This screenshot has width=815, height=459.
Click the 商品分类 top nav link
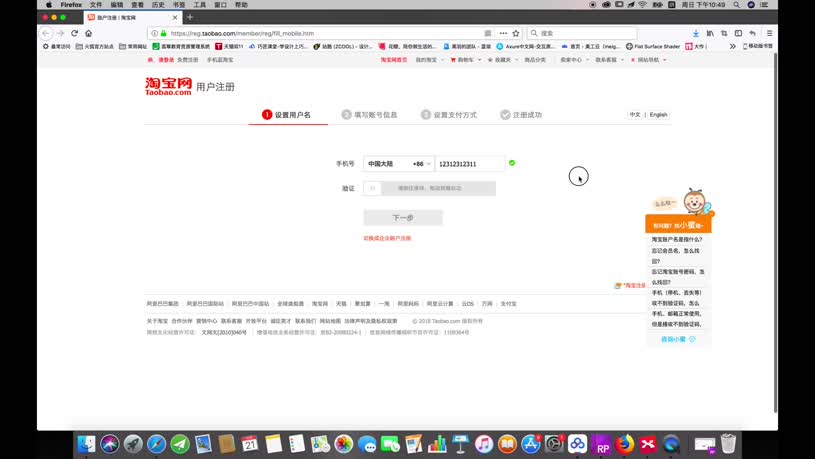click(x=535, y=60)
